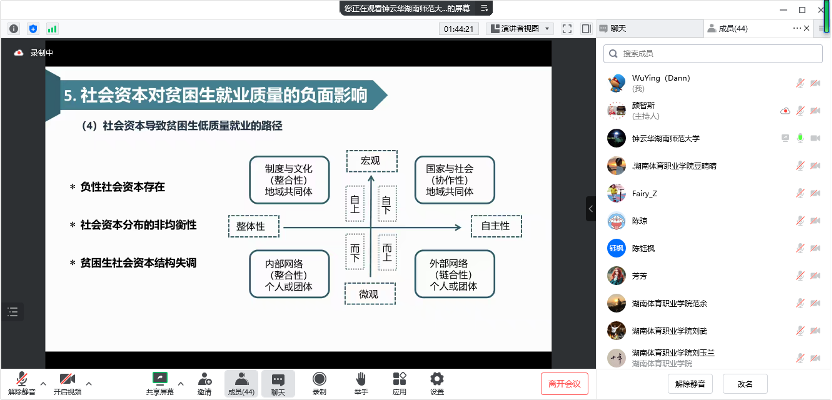
Task: Select member 湖南体育职业学院刘诺
Action: pos(672,331)
